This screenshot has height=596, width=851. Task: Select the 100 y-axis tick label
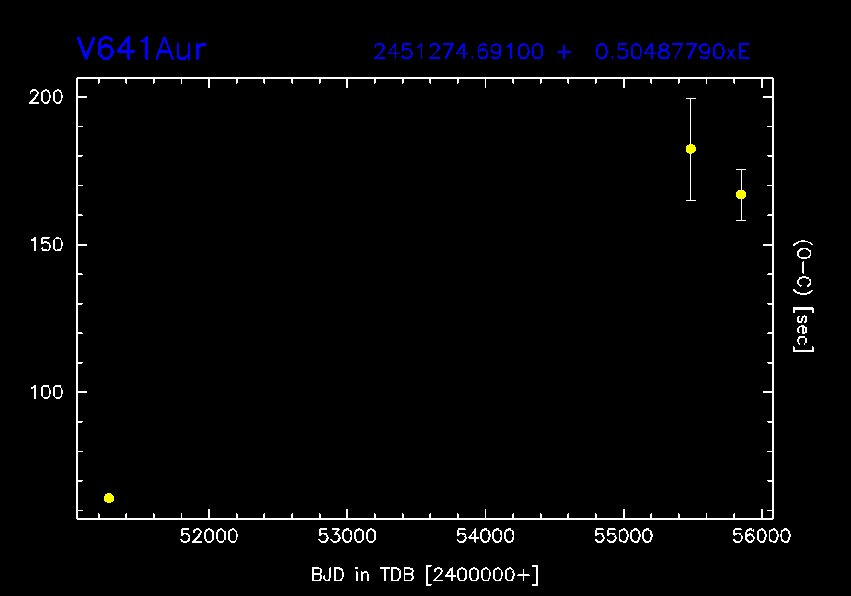click(x=48, y=392)
